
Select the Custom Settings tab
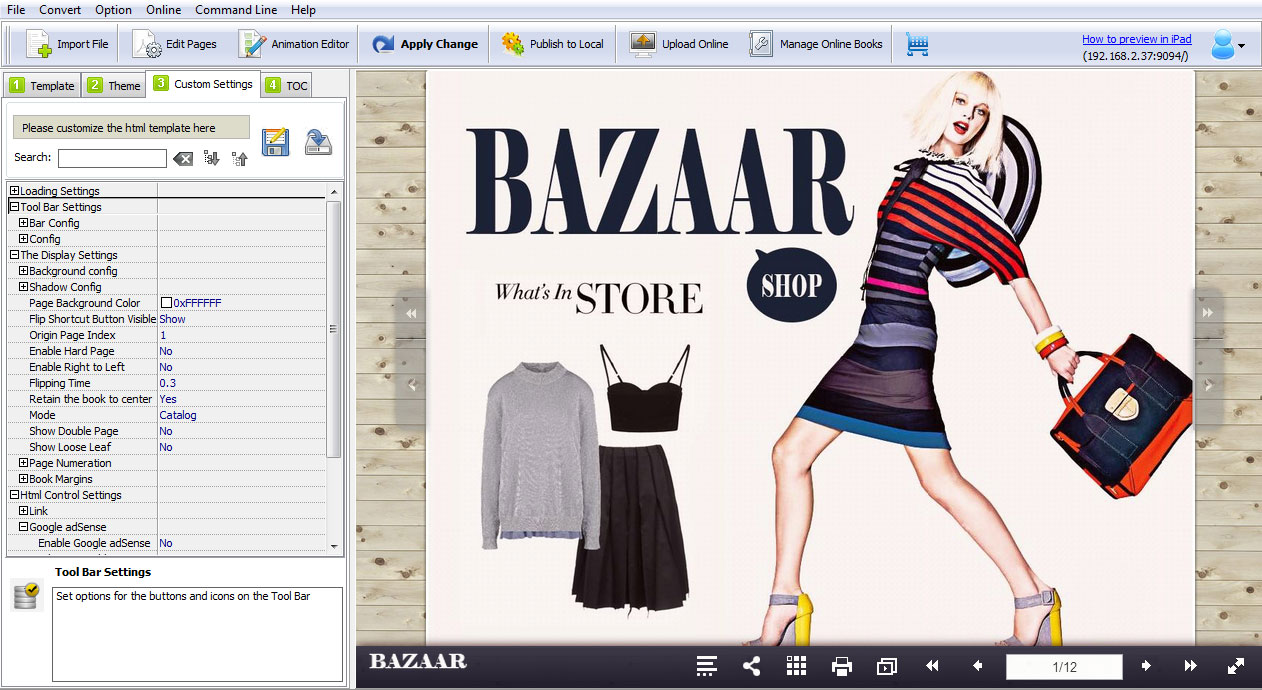[203, 84]
